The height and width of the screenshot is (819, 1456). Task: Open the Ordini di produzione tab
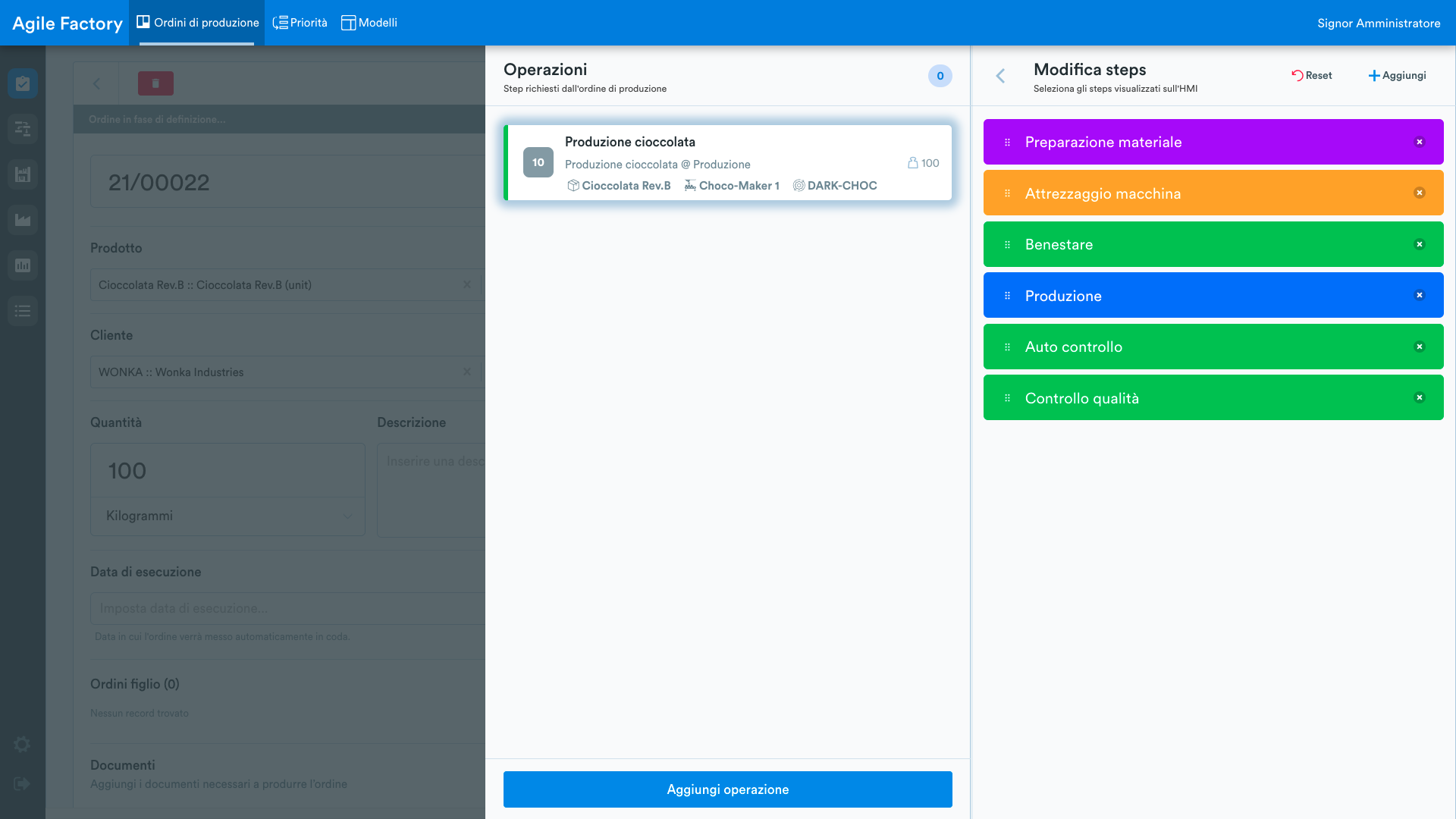click(197, 23)
